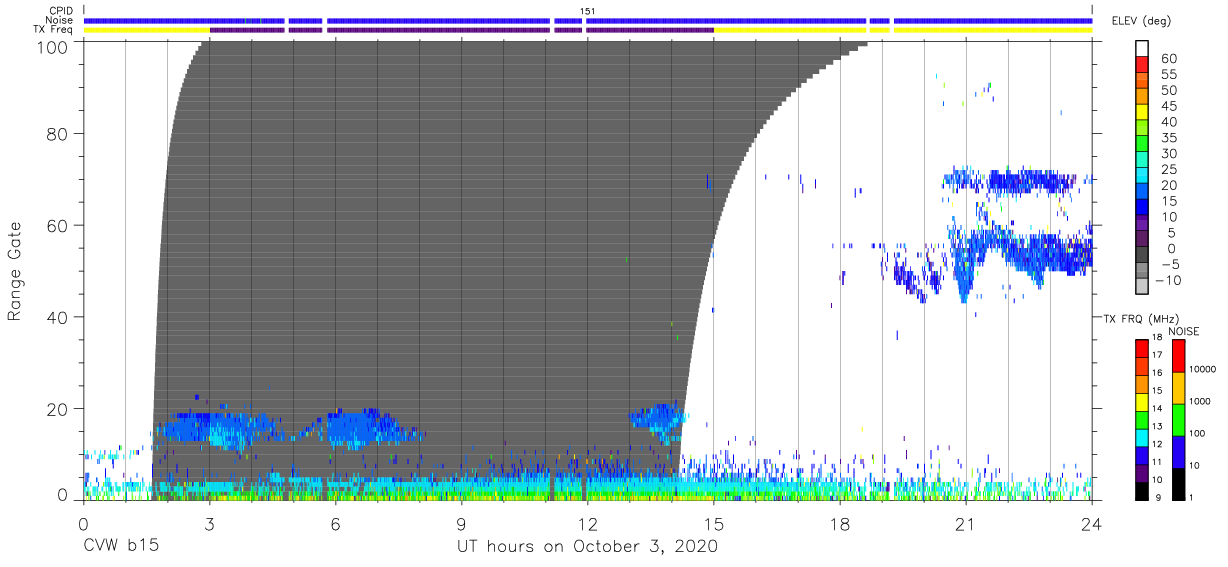Click the CPID value '151'
The height and width of the screenshot is (567, 1228).
coord(588,11)
